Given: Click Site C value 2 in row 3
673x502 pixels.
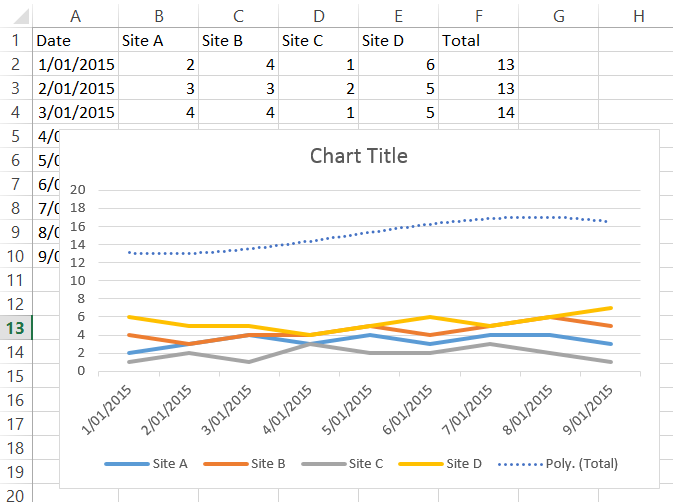Looking at the screenshot, I should (318, 88).
